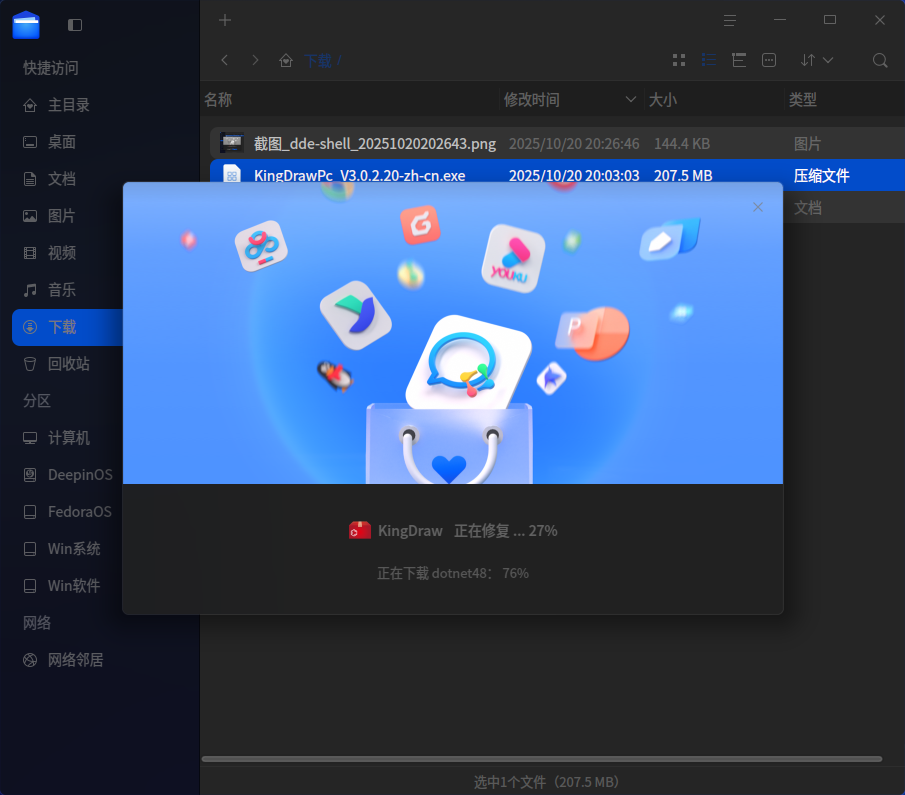
Task: Click the exe file icon
Action: (232, 174)
